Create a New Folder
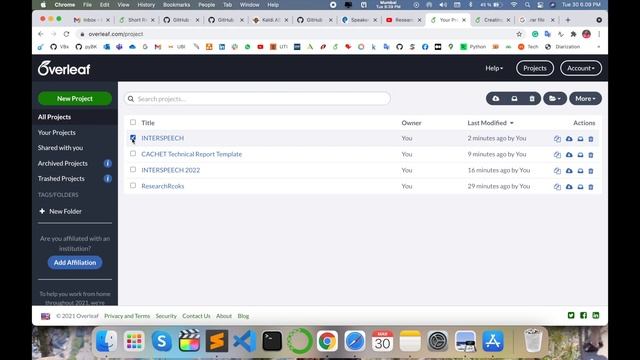Viewport: 640px width, 360px height. click(x=60, y=211)
